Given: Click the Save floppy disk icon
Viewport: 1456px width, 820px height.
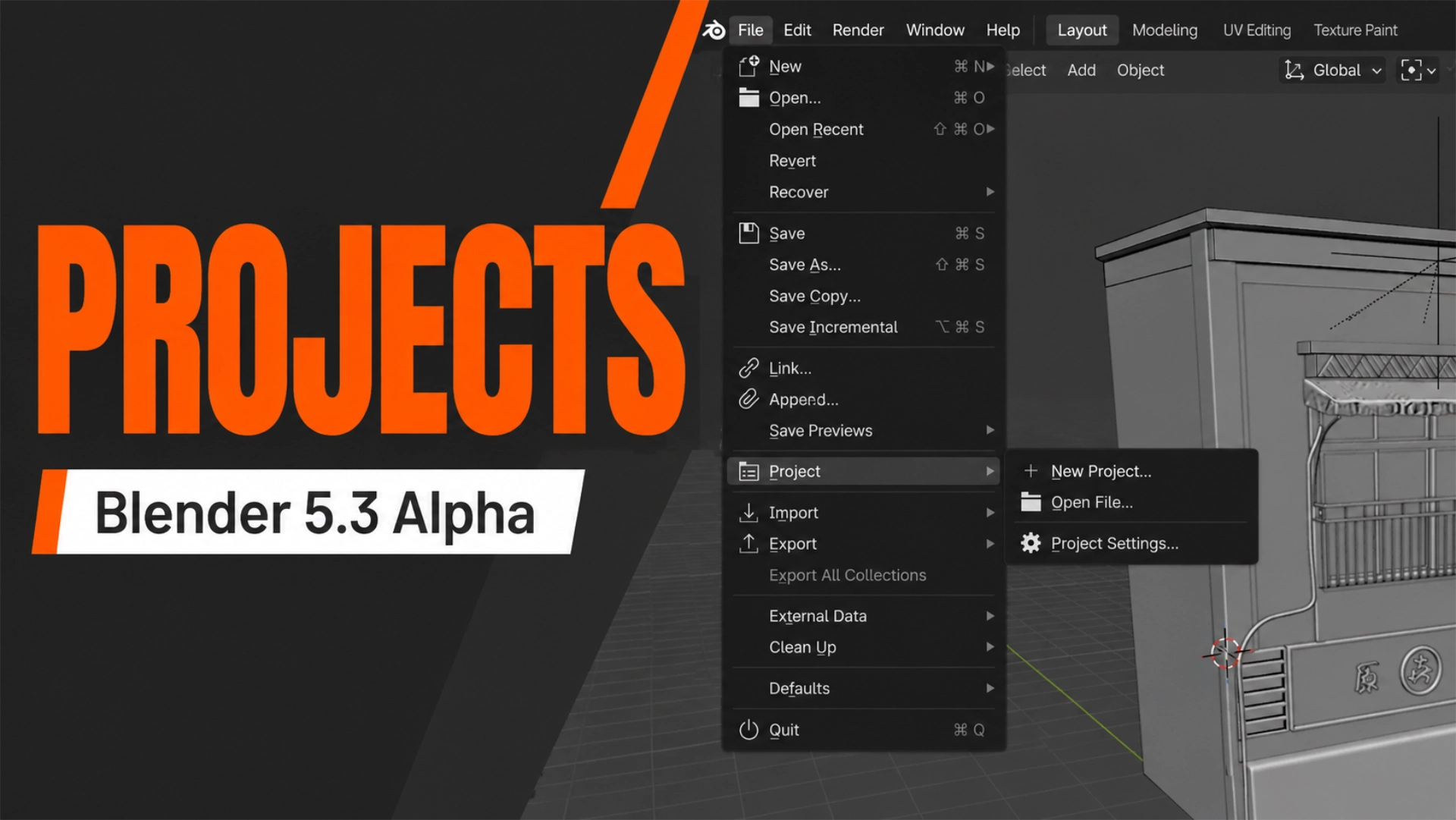Looking at the screenshot, I should tap(748, 233).
